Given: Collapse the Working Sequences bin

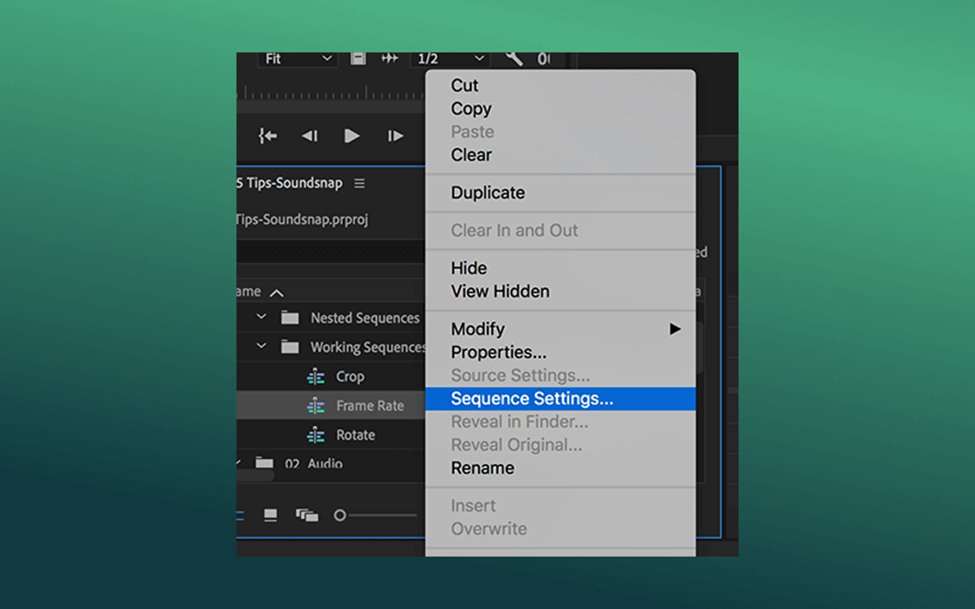Looking at the screenshot, I should click(x=261, y=346).
